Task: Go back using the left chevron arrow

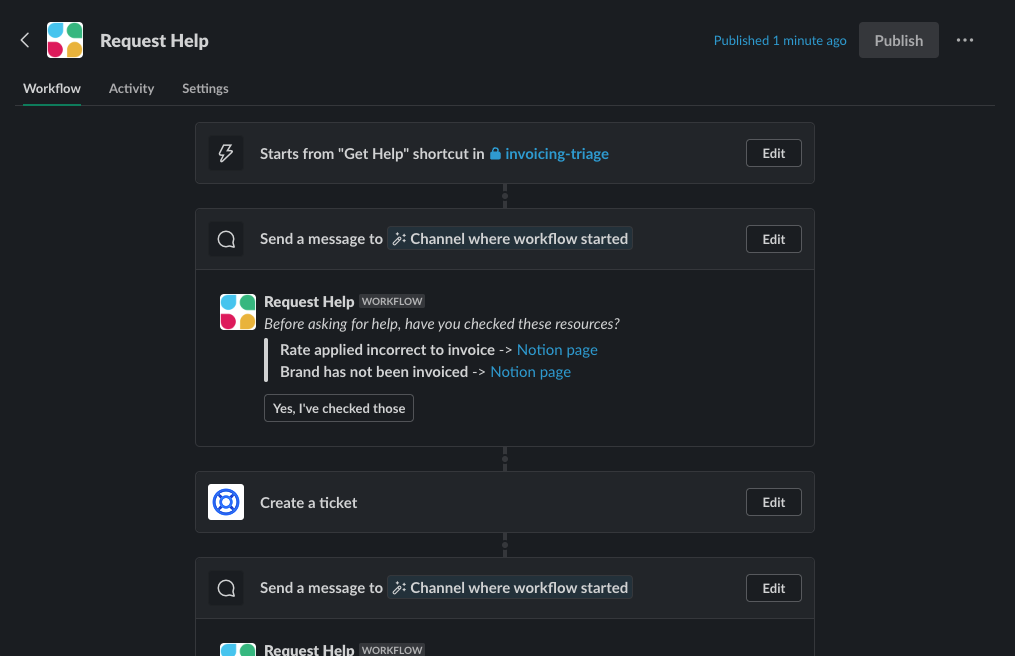Action: (x=25, y=40)
